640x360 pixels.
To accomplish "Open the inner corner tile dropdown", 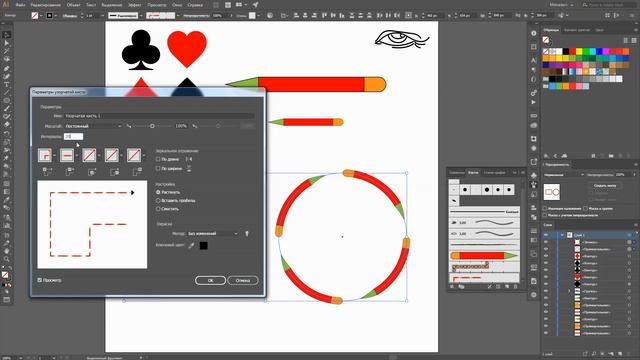I will coord(99,155).
